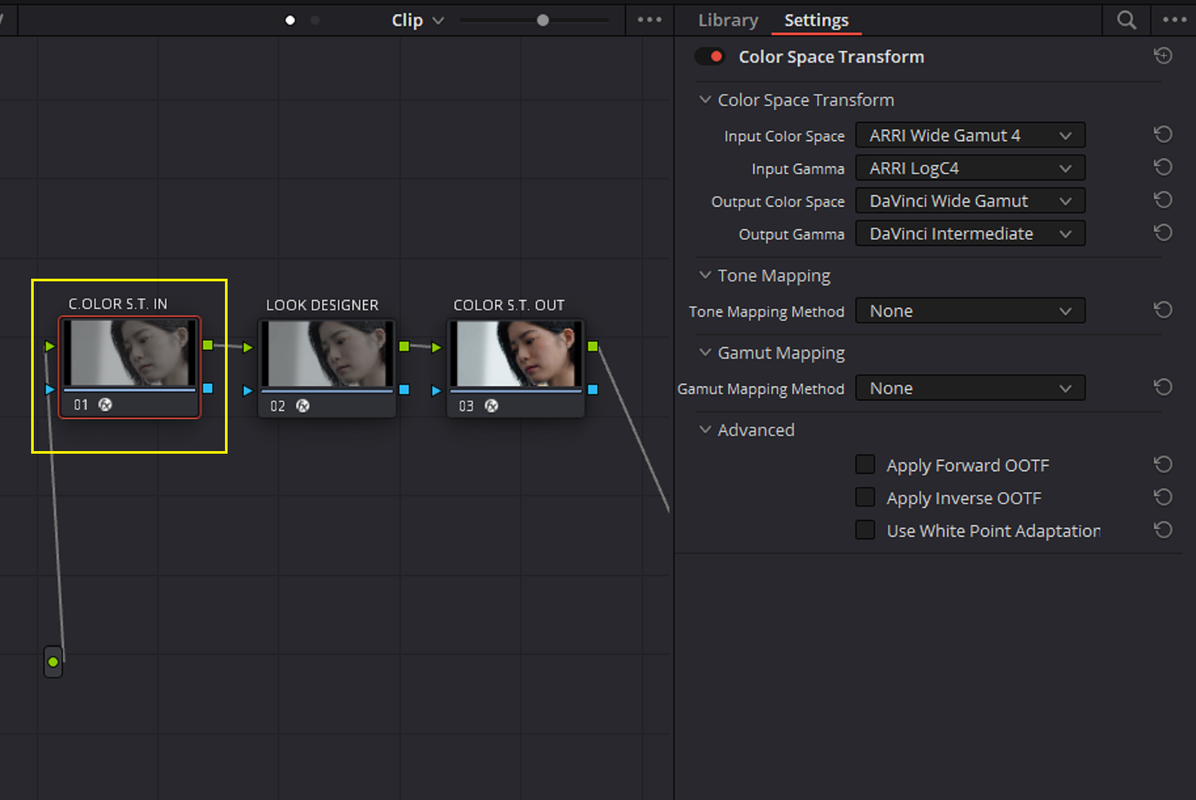This screenshot has height=800, width=1196.
Task: Reset the Use White Point Adaptation option
Action: [x=1162, y=531]
